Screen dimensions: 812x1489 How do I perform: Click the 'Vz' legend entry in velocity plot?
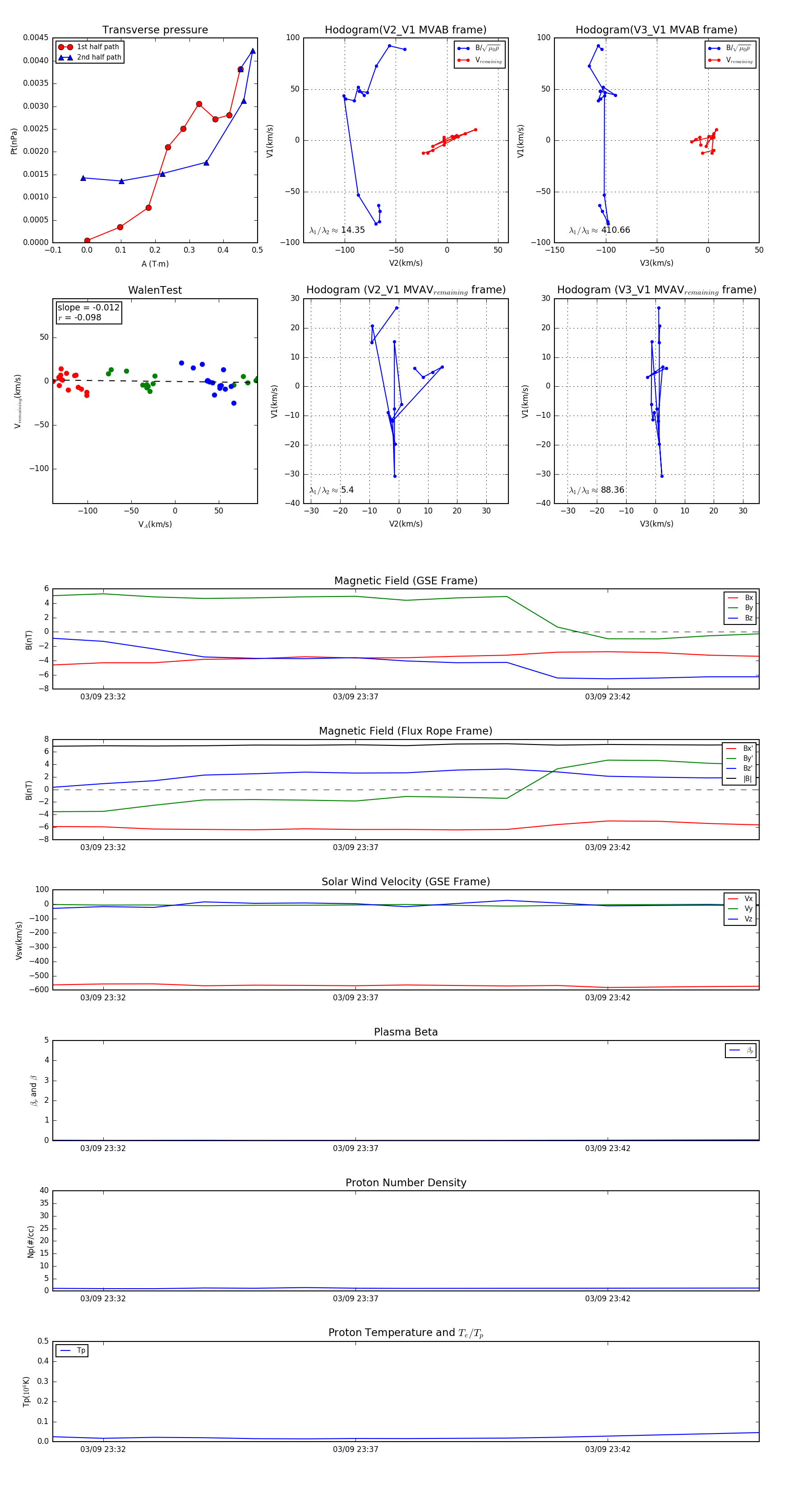740,919
